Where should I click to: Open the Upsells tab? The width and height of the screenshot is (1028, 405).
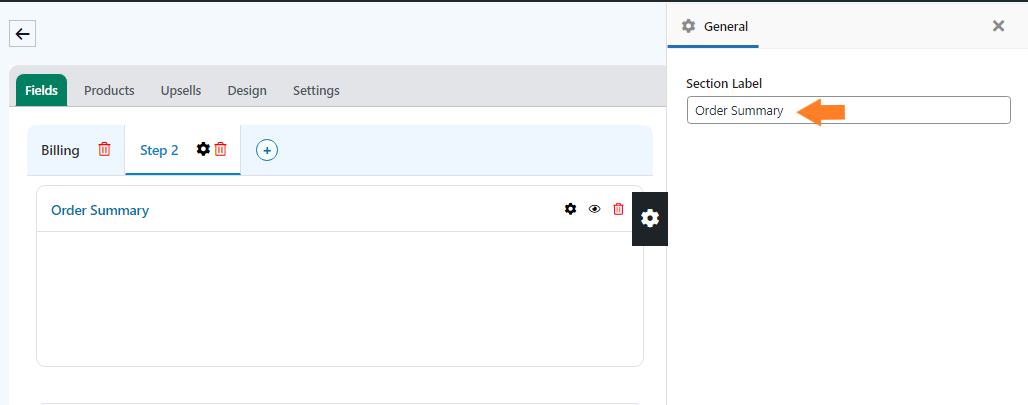(181, 90)
